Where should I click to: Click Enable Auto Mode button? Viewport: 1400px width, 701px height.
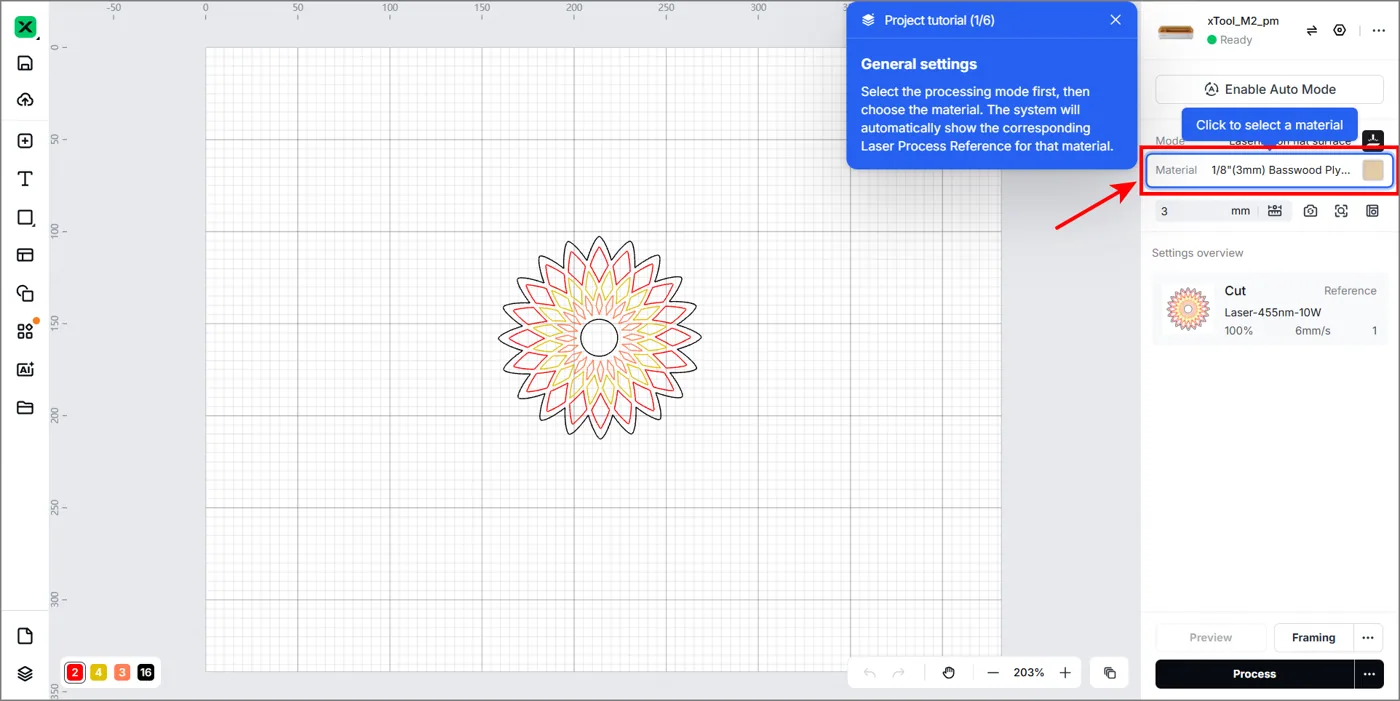click(1270, 89)
